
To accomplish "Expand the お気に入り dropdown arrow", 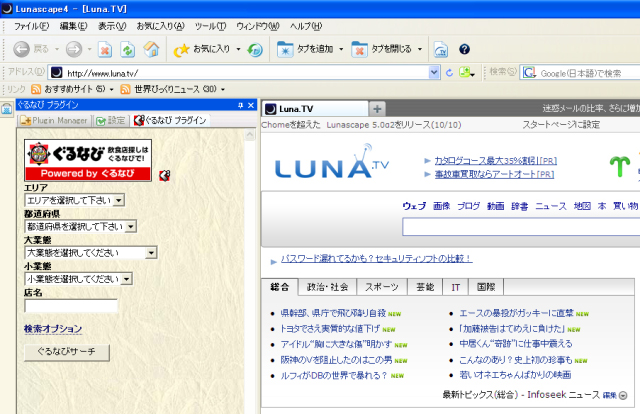I will coord(238,49).
